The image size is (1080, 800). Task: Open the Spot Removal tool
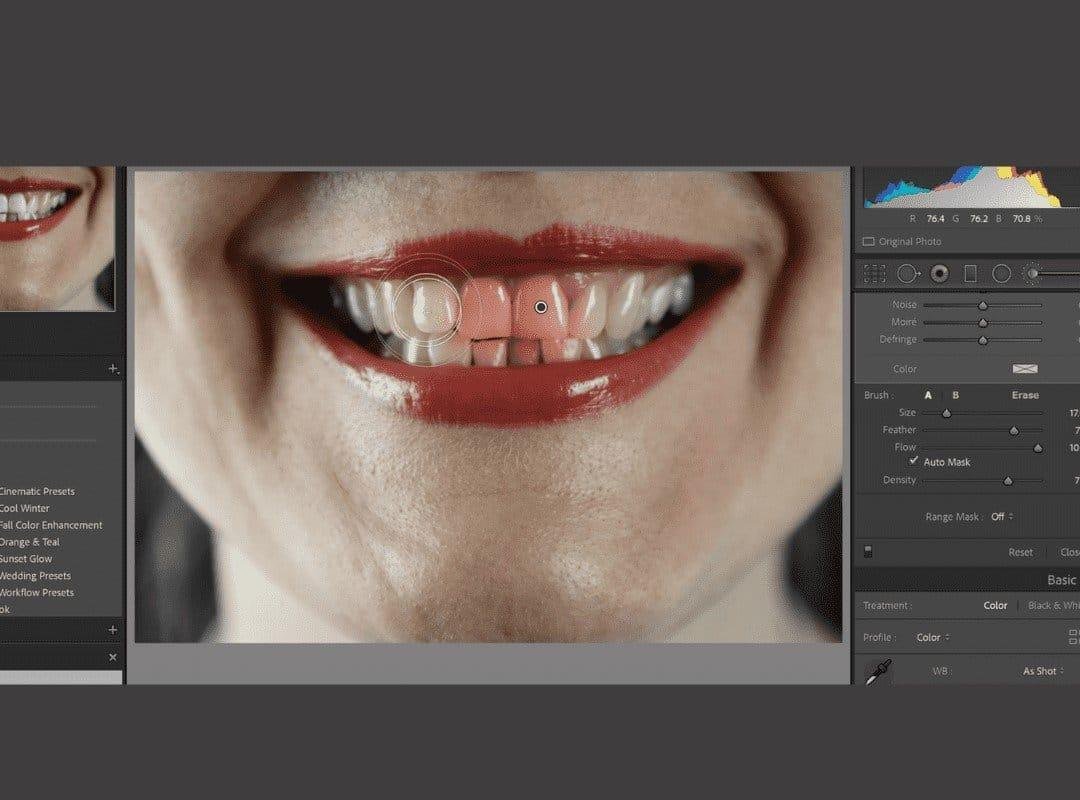pos(909,272)
